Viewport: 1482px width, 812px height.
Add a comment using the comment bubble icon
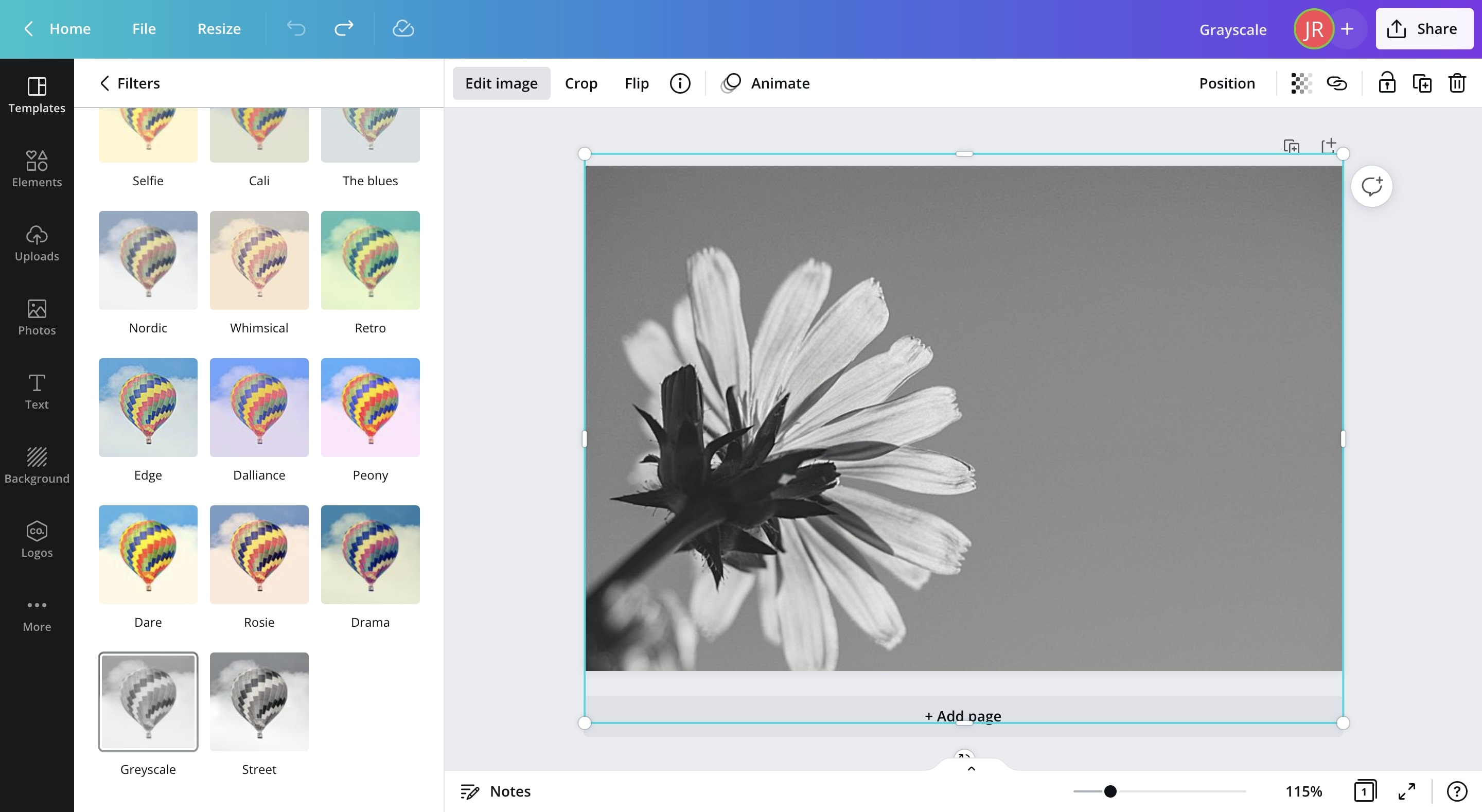(x=1372, y=185)
